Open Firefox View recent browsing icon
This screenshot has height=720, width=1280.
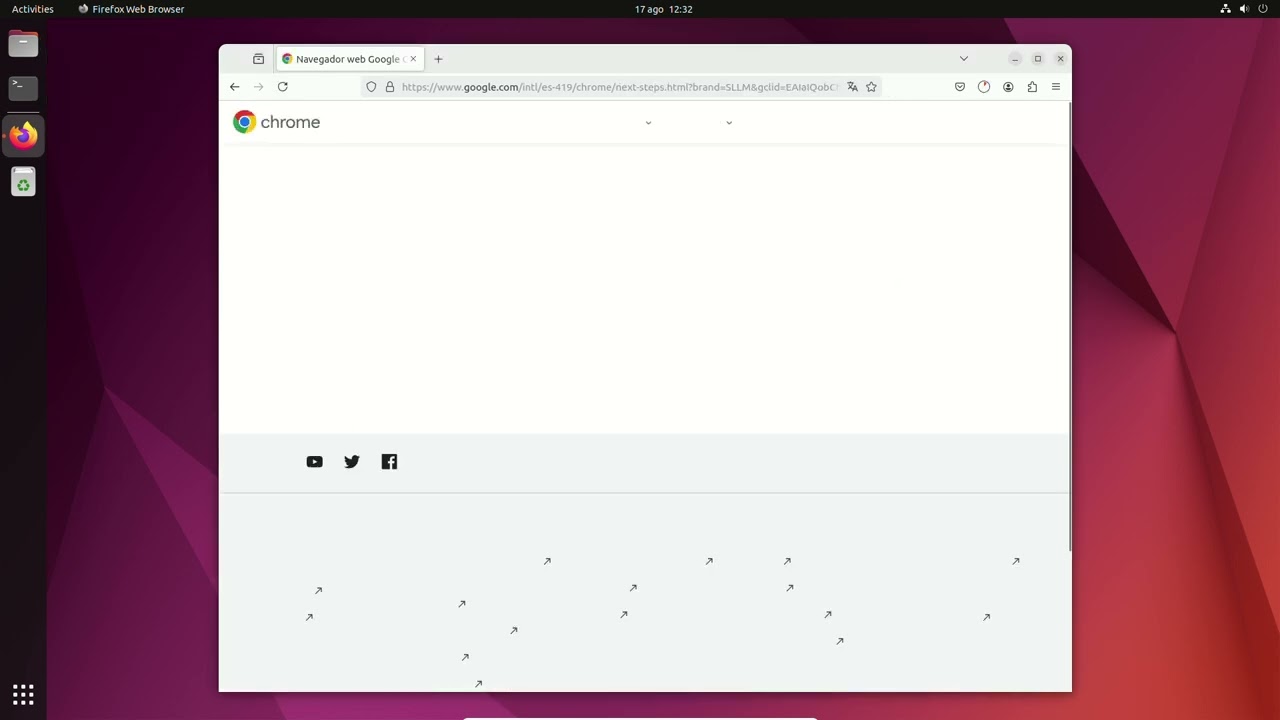(x=258, y=59)
